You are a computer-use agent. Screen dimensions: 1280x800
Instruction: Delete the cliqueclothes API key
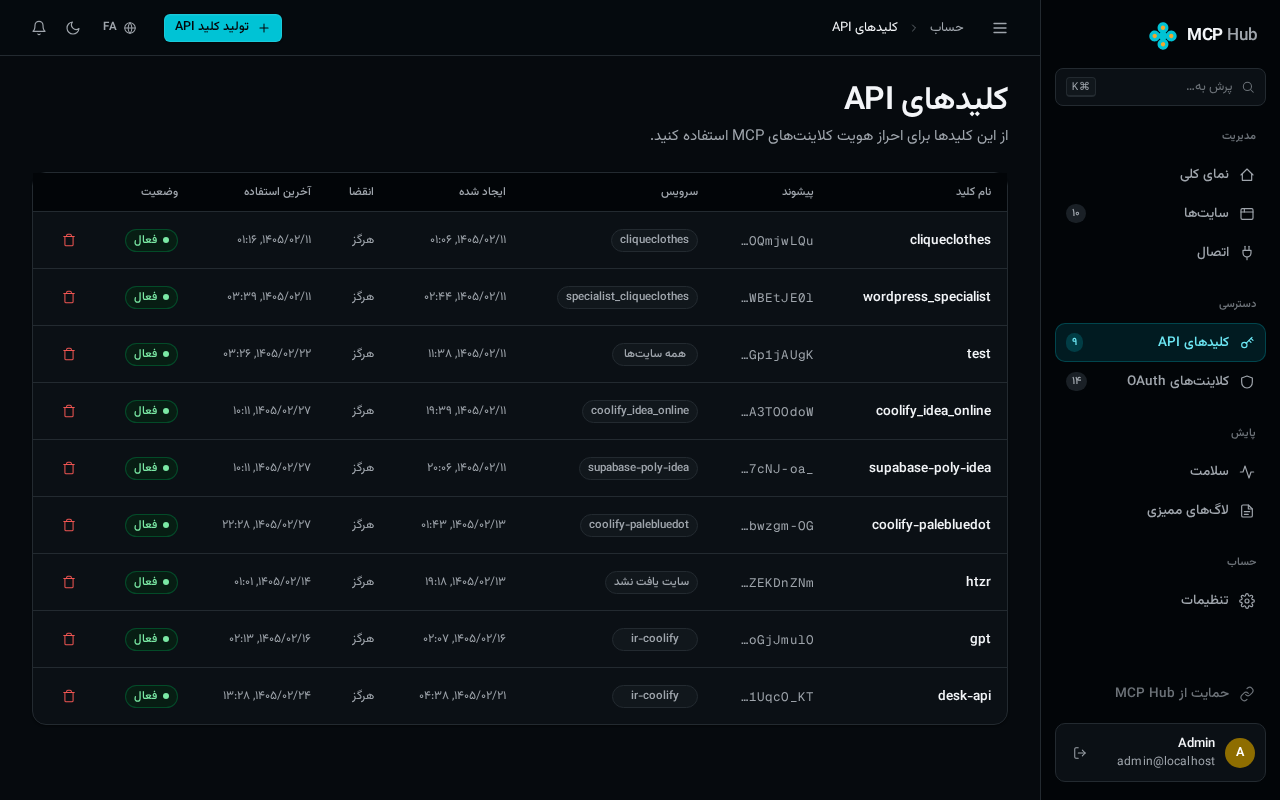tap(69, 240)
